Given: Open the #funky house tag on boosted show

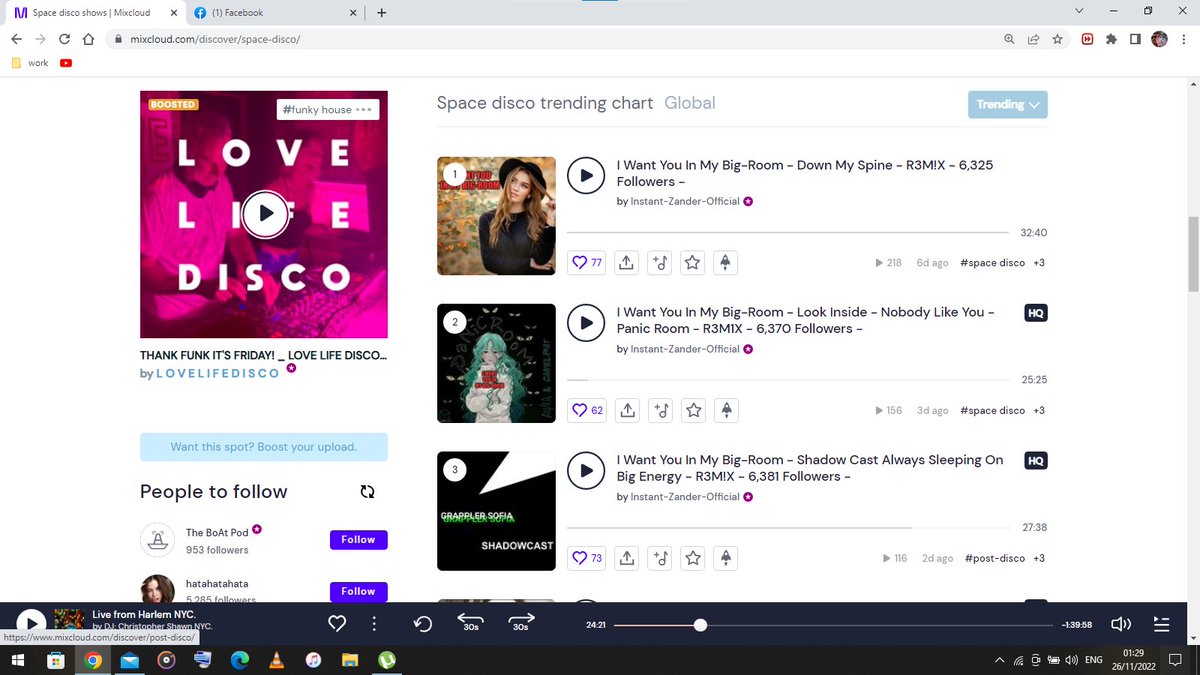Looking at the screenshot, I should (x=316, y=110).
